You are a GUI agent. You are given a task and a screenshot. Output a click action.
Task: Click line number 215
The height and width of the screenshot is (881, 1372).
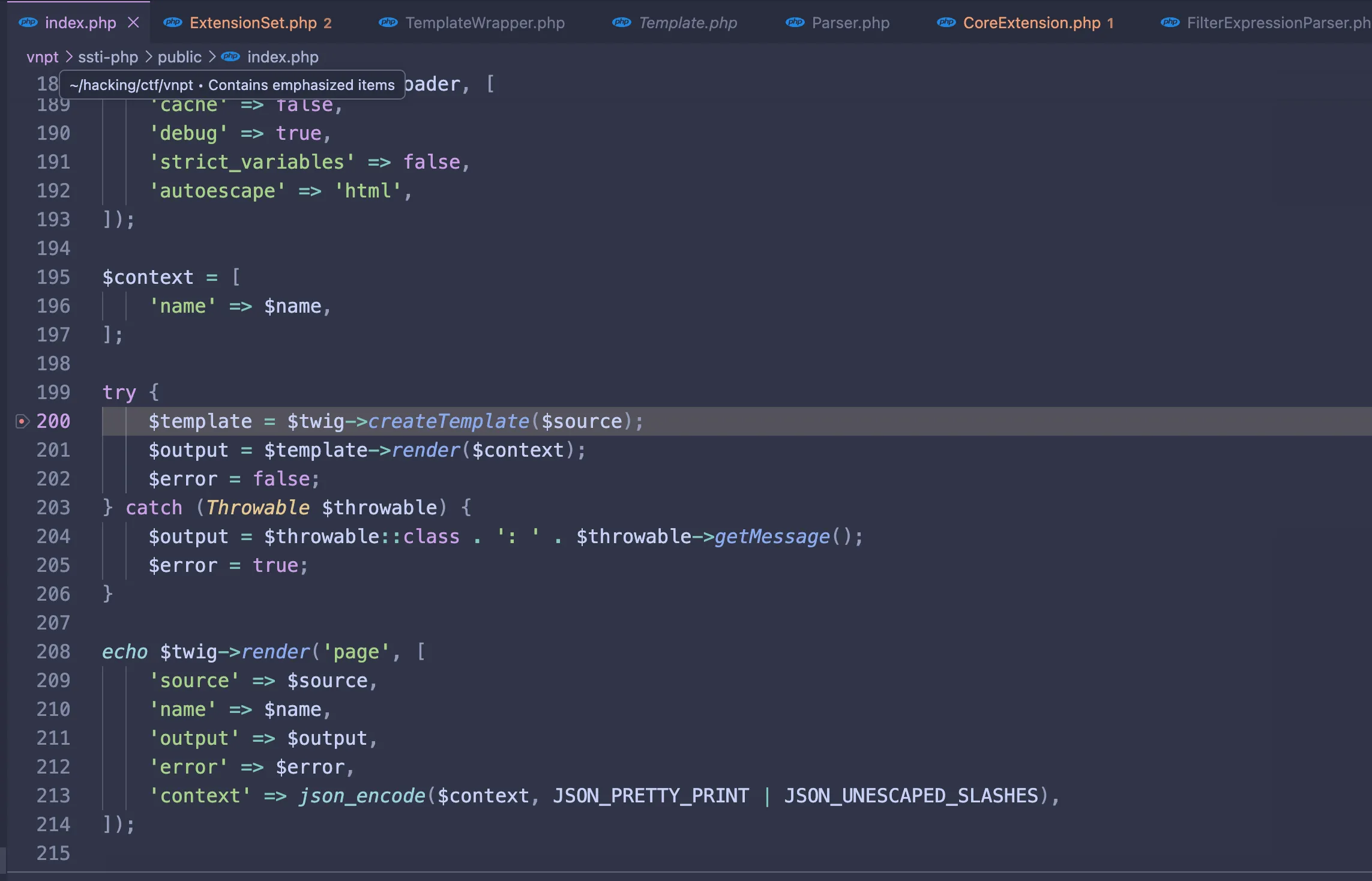(x=53, y=853)
